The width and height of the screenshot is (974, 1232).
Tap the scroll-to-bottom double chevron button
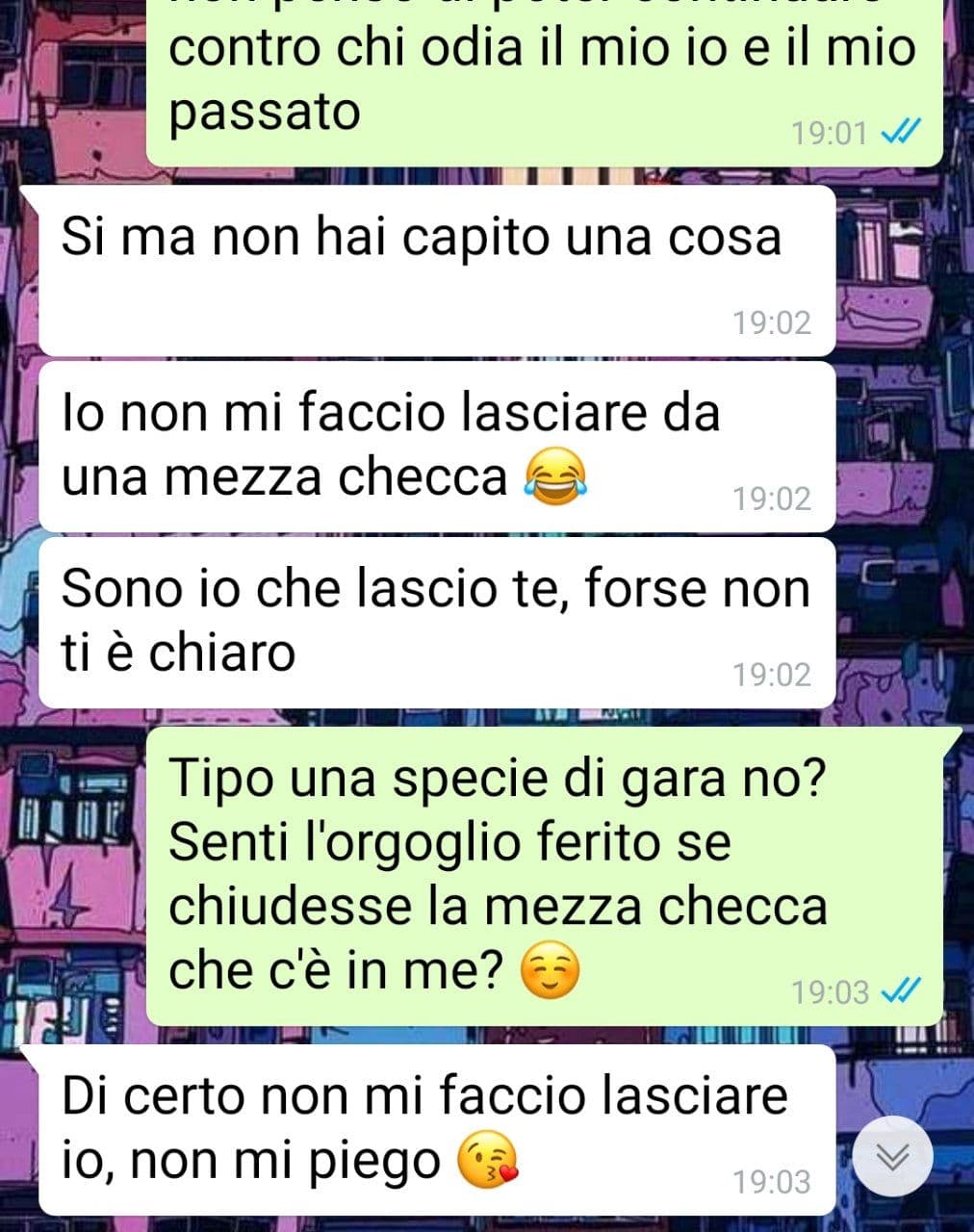click(893, 1156)
